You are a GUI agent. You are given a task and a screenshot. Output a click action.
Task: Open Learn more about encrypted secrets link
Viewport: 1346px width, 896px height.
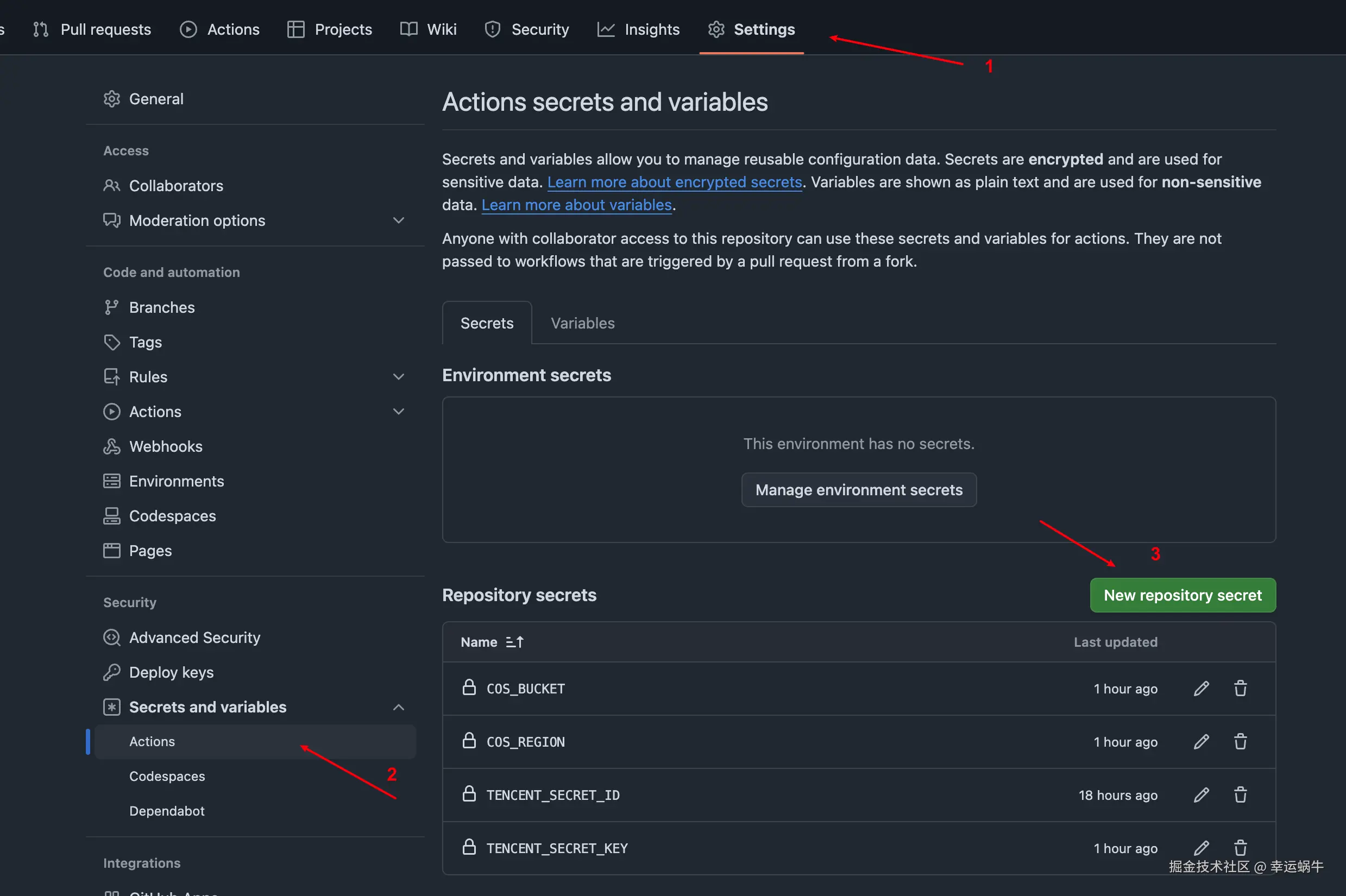[x=675, y=182]
